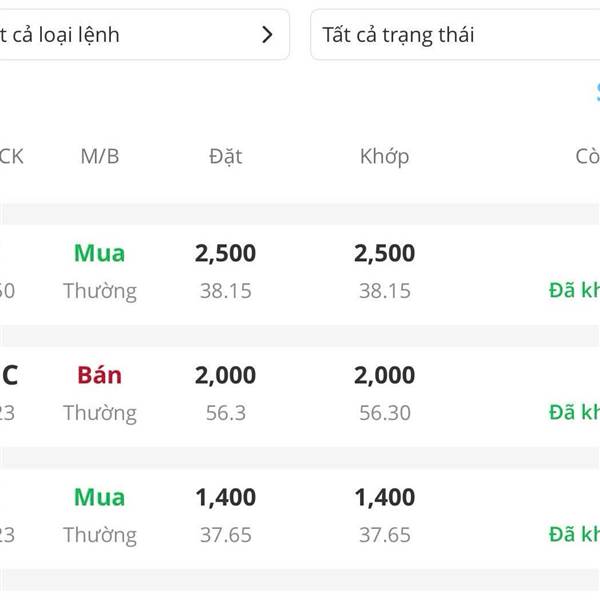Viewport: 600px width, 600px height.
Task: Select the 'Mua' label in the 2,500 order row
Action: coord(100,253)
